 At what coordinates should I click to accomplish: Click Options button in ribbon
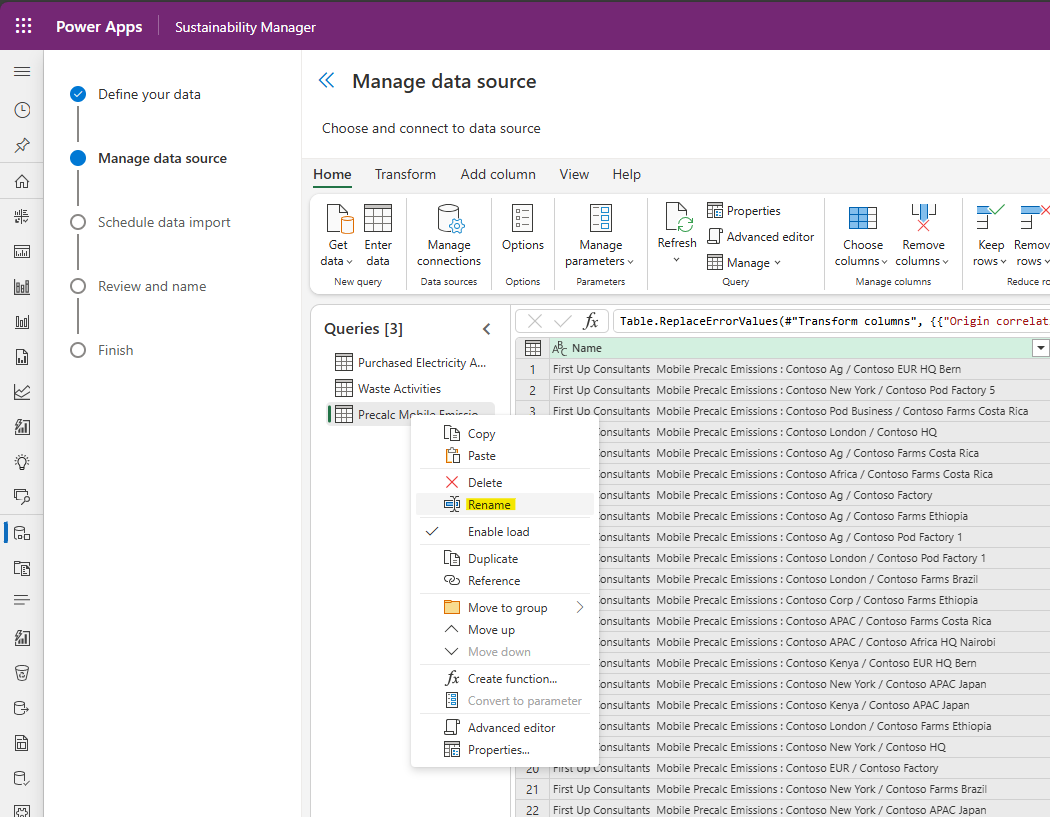pyautogui.click(x=522, y=228)
